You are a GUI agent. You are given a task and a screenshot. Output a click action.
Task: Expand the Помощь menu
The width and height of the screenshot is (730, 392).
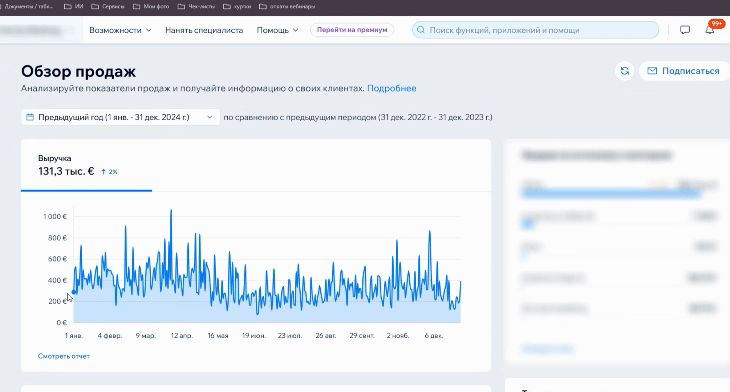coord(277,30)
